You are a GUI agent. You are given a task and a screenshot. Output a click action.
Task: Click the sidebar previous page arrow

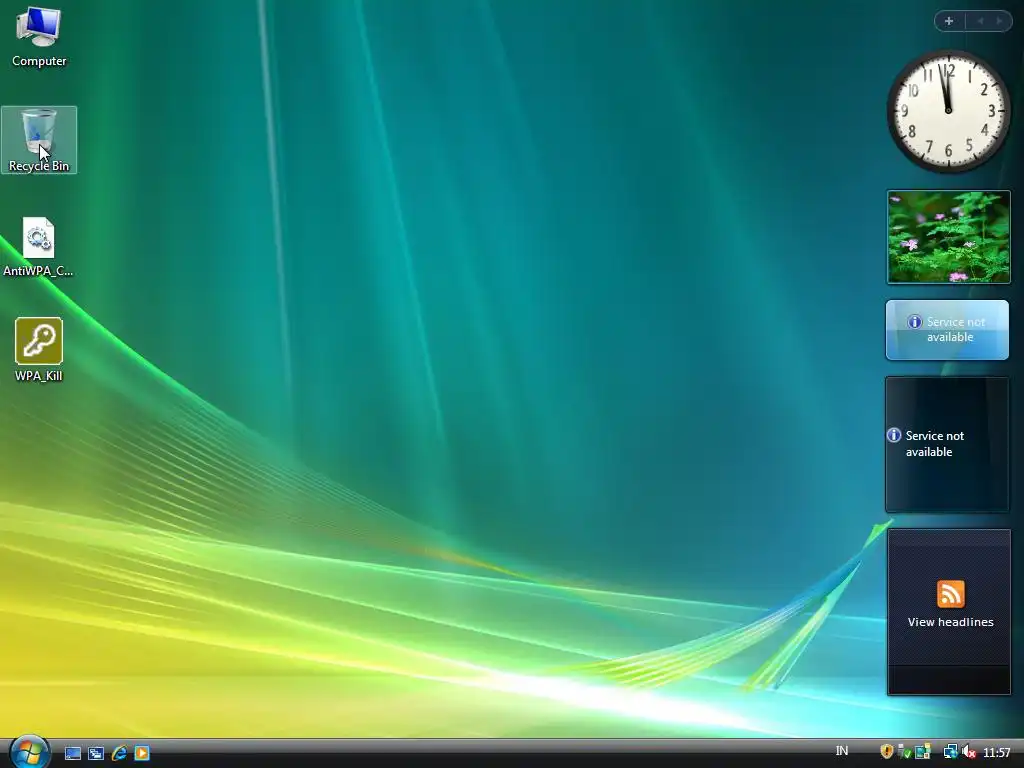tap(980, 21)
